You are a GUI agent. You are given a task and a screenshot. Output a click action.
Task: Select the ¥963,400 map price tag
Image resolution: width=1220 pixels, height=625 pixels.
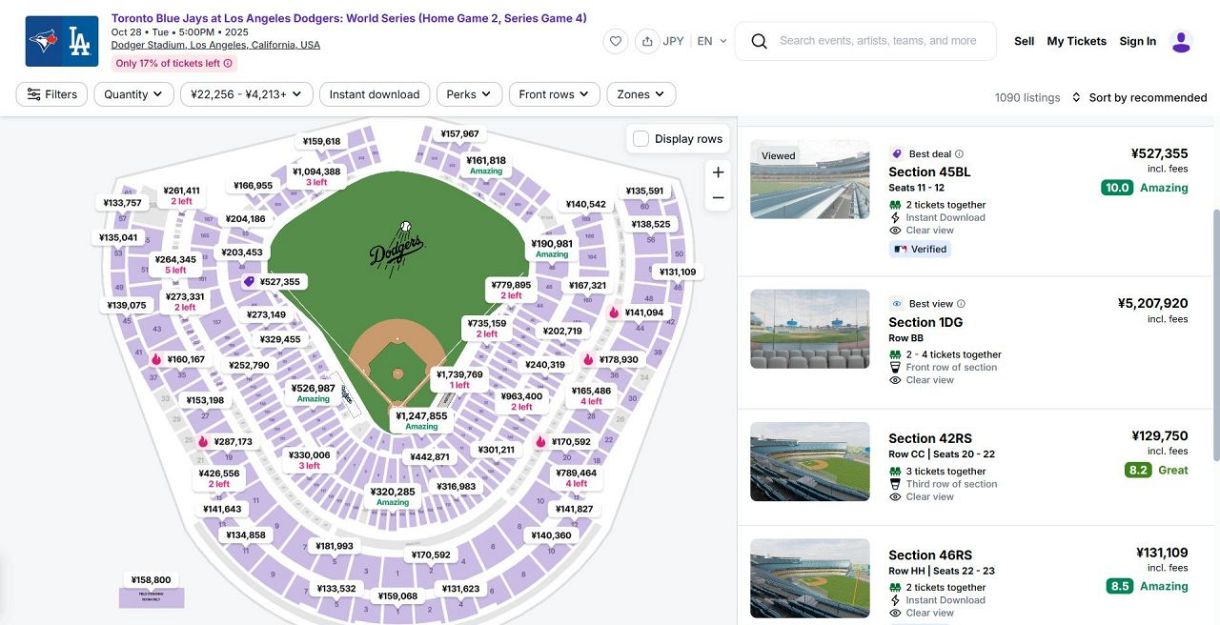click(x=522, y=401)
